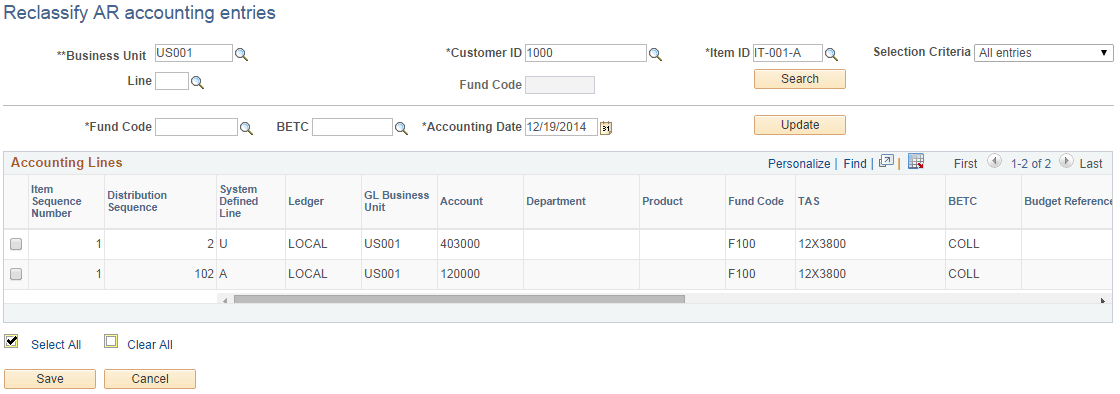This screenshot has height=394, width=1120.
Task: Show previous row arrow icon
Action: point(994,162)
